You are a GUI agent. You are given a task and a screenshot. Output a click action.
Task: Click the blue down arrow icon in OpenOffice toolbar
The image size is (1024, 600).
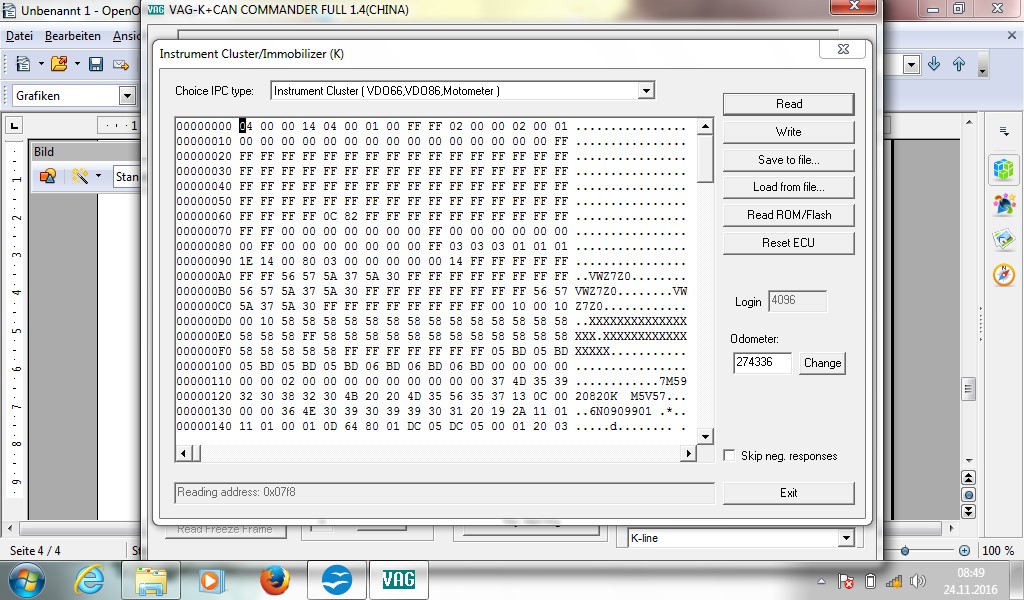coord(934,63)
